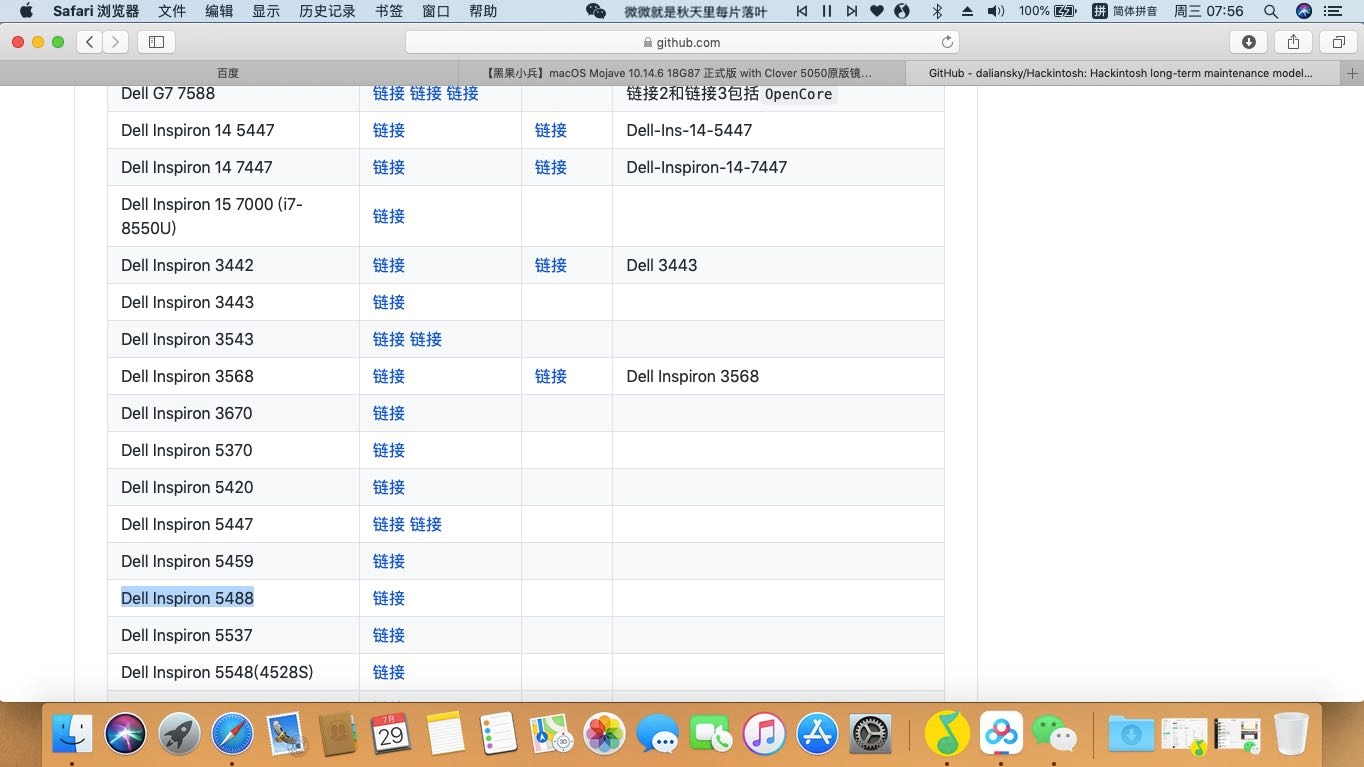Open 链接 for Dell Inspiron 15 7000
The image size is (1364, 767).
point(389,216)
